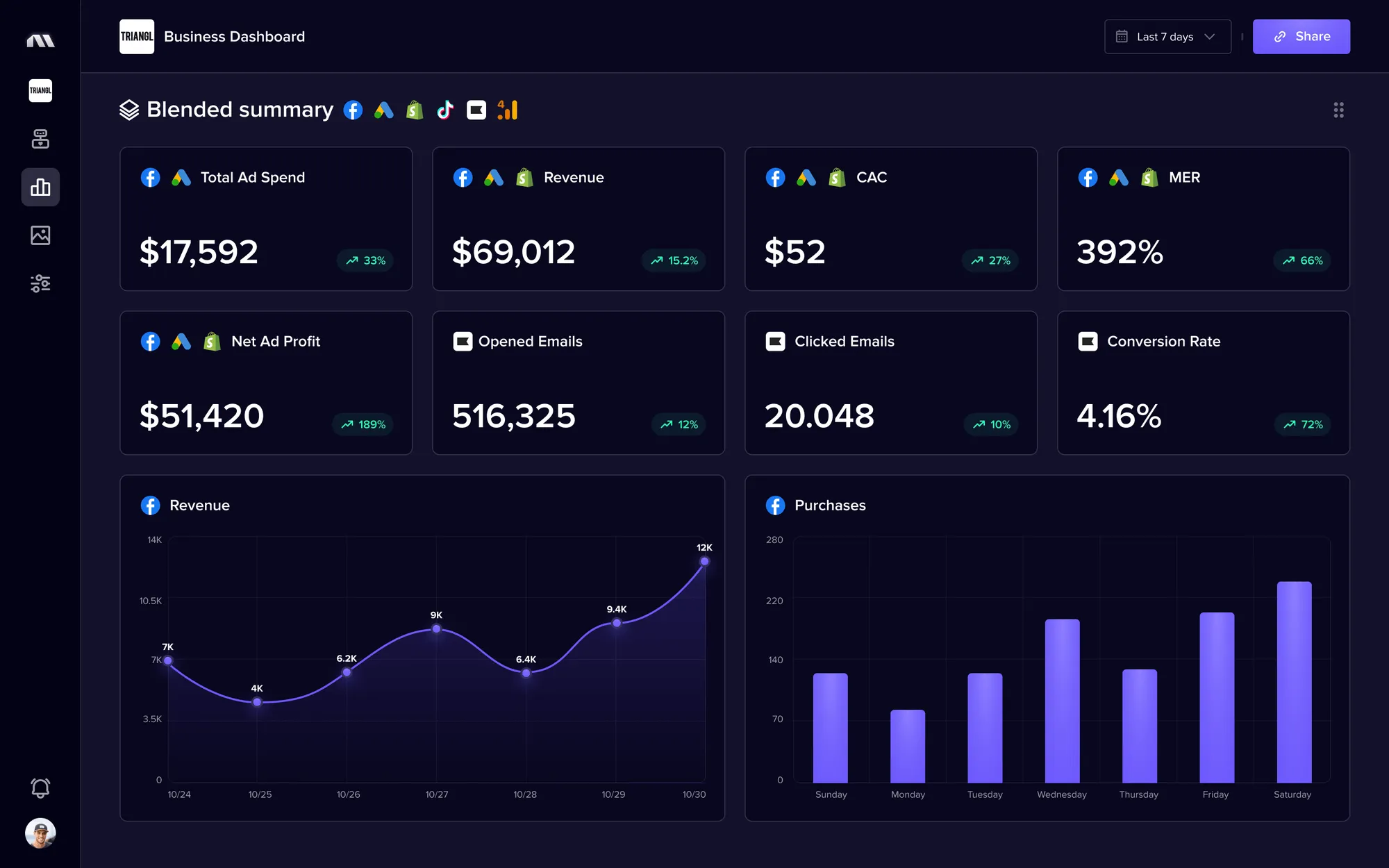Click the Total Ad Spend $17,592 value
1389x868 pixels.
pos(199,251)
